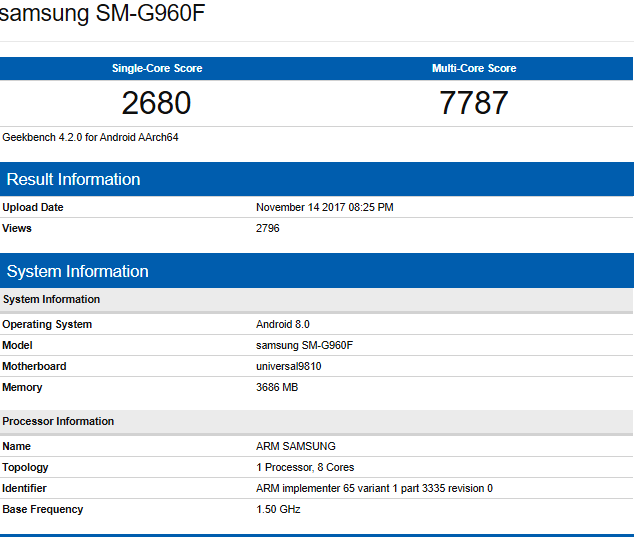Viewport: 638px width, 537px height.
Task: Click the Views label
Action: tap(17, 228)
